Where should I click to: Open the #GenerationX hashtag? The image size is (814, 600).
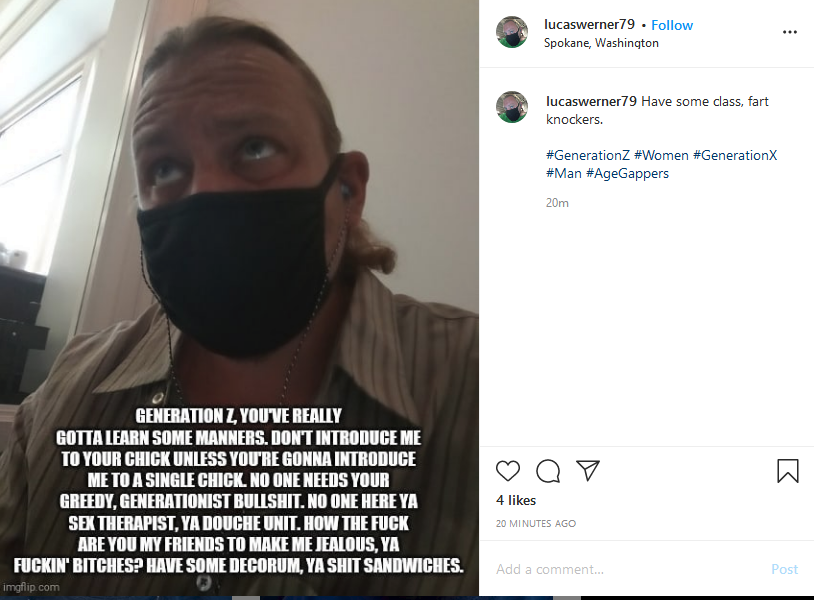[x=735, y=155]
